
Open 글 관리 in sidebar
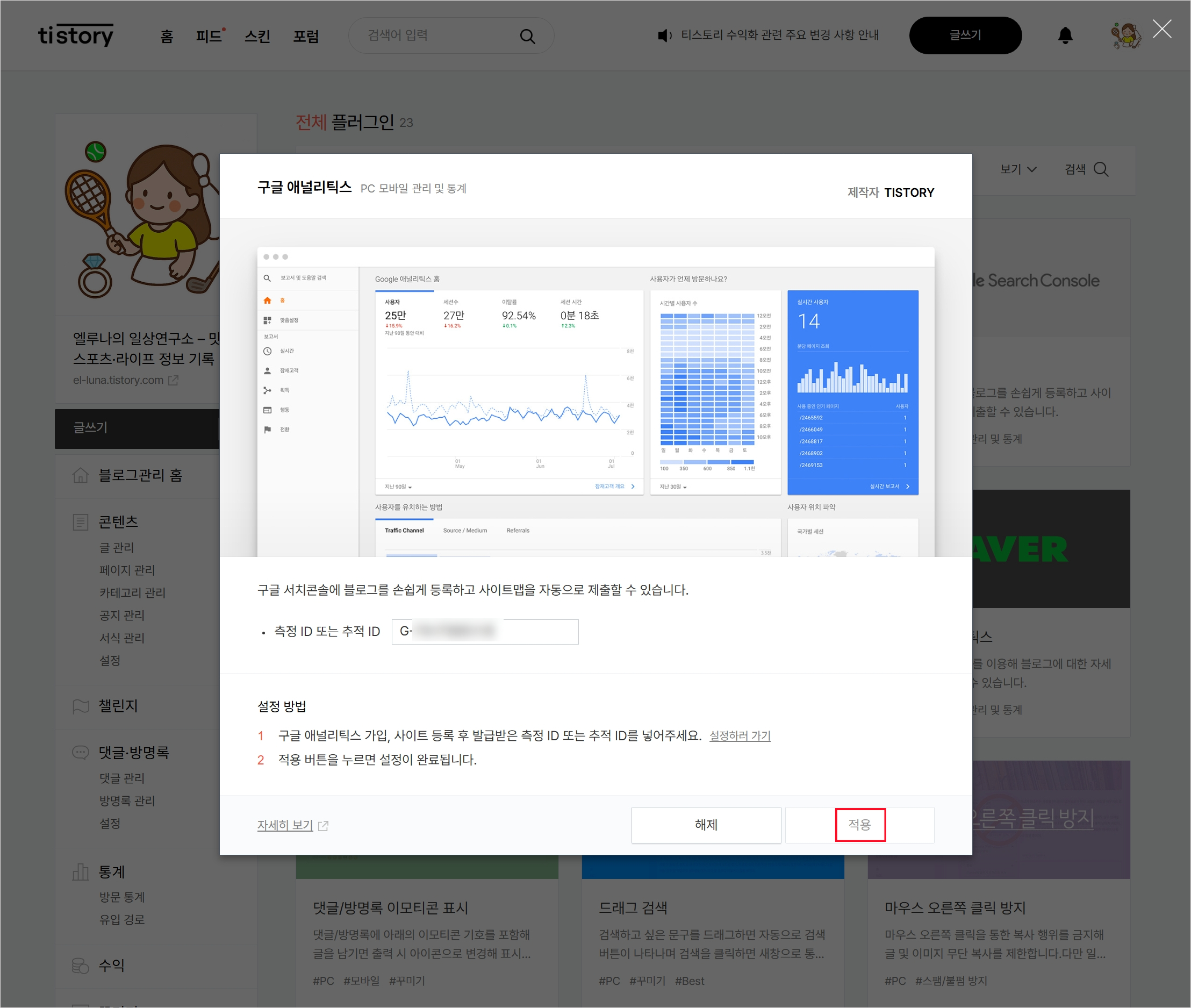coord(117,547)
